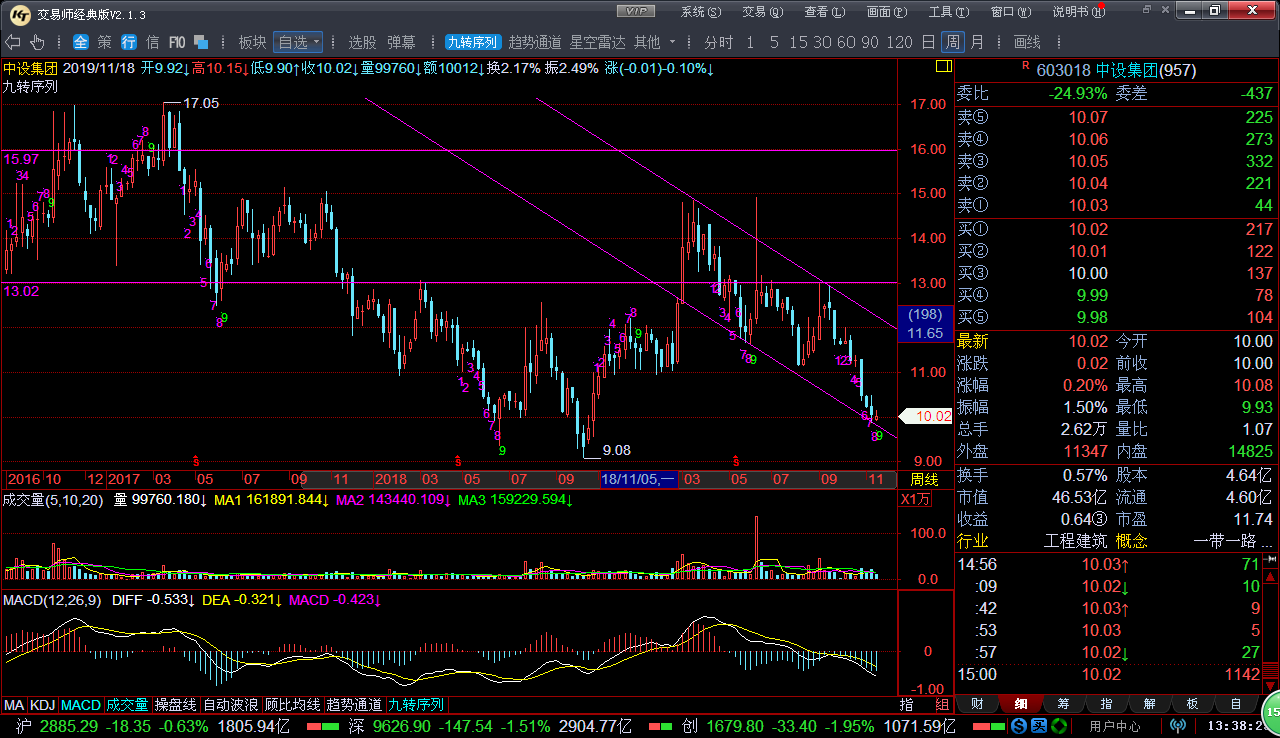This screenshot has width=1280, height=738.
Task: Open the 用户中心 user center link
Action: point(1115,726)
